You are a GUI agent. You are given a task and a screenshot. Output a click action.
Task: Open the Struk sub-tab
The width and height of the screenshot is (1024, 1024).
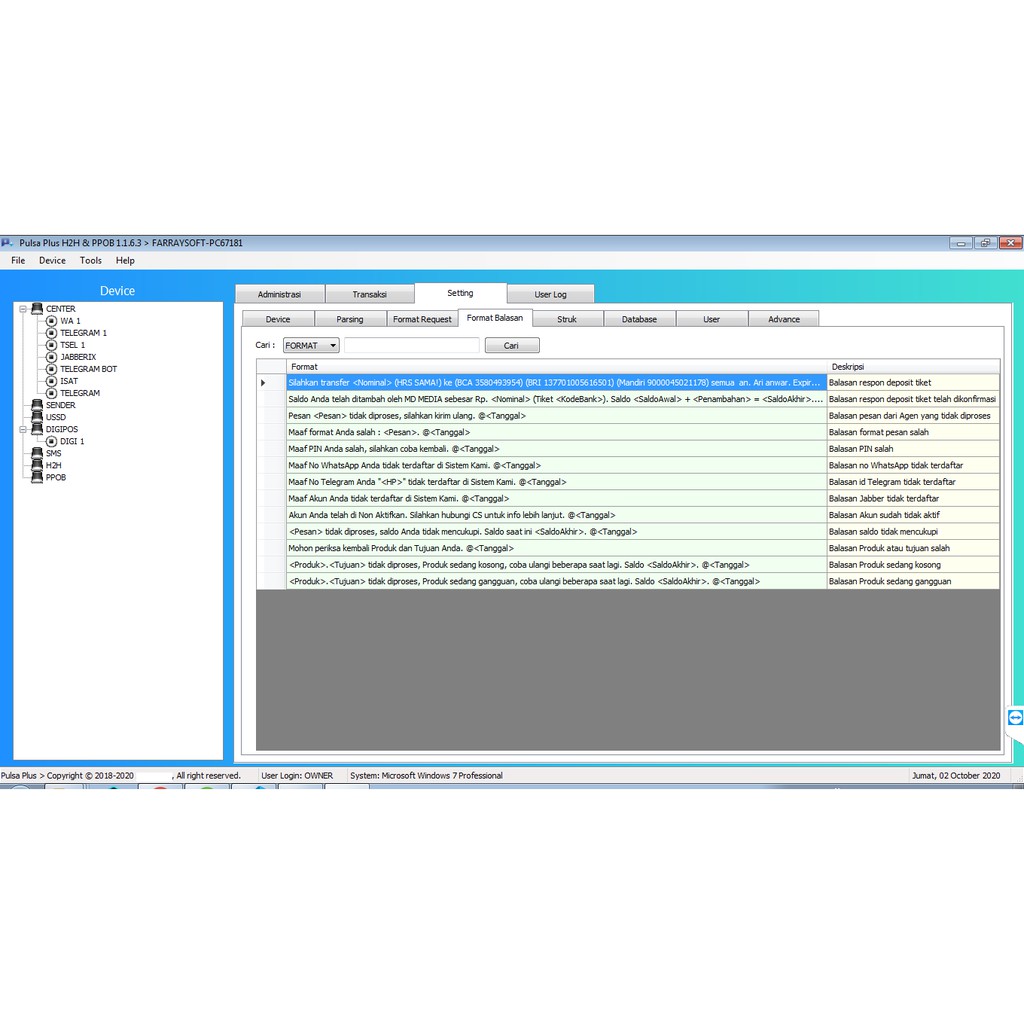(567, 319)
